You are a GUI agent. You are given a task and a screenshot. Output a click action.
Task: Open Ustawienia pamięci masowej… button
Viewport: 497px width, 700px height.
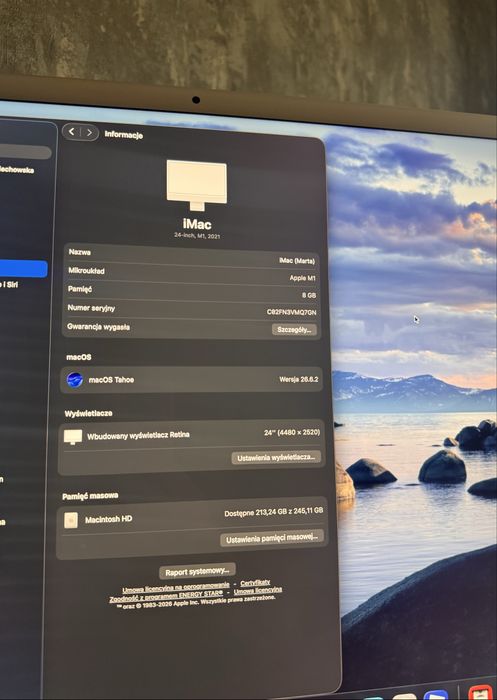[271, 538]
